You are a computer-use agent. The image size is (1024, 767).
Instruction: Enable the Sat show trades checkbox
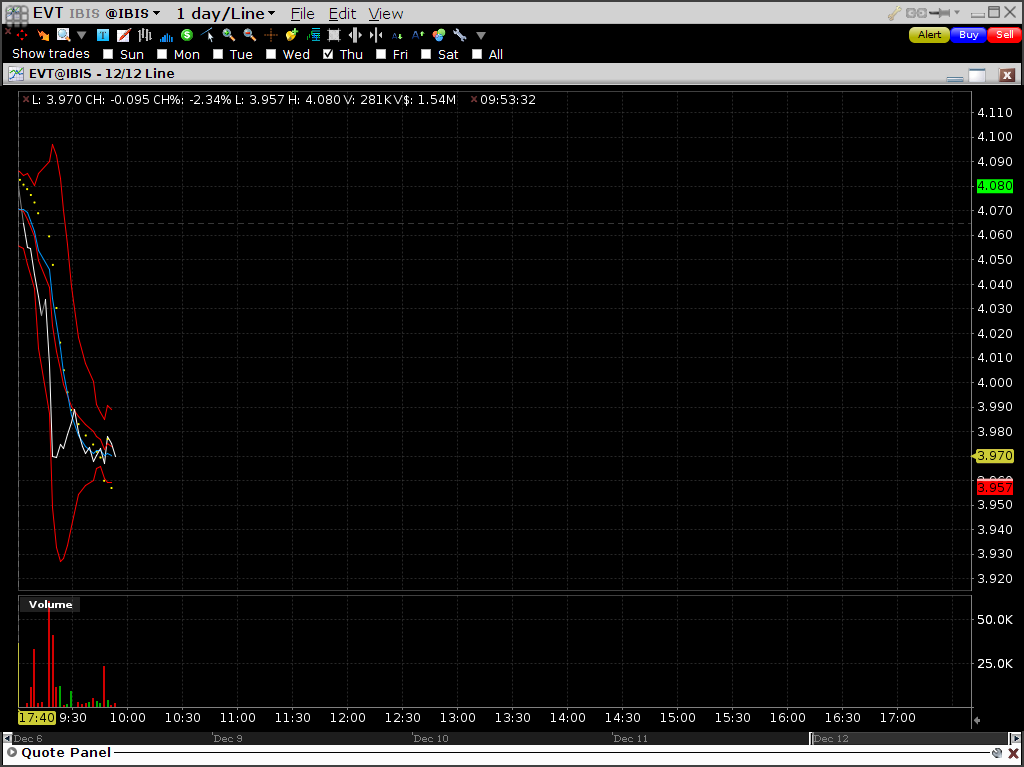[x=426, y=54]
